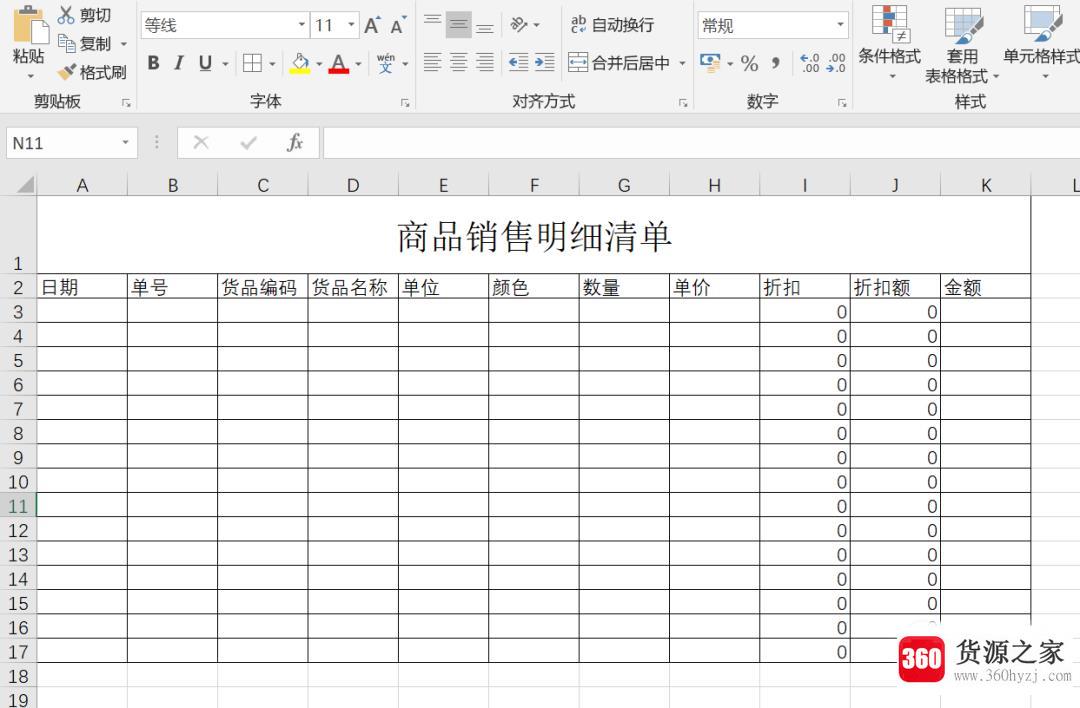This screenshot has height=708, width=1080.
Task: Increase font size with large A
Action: point(372,25)
